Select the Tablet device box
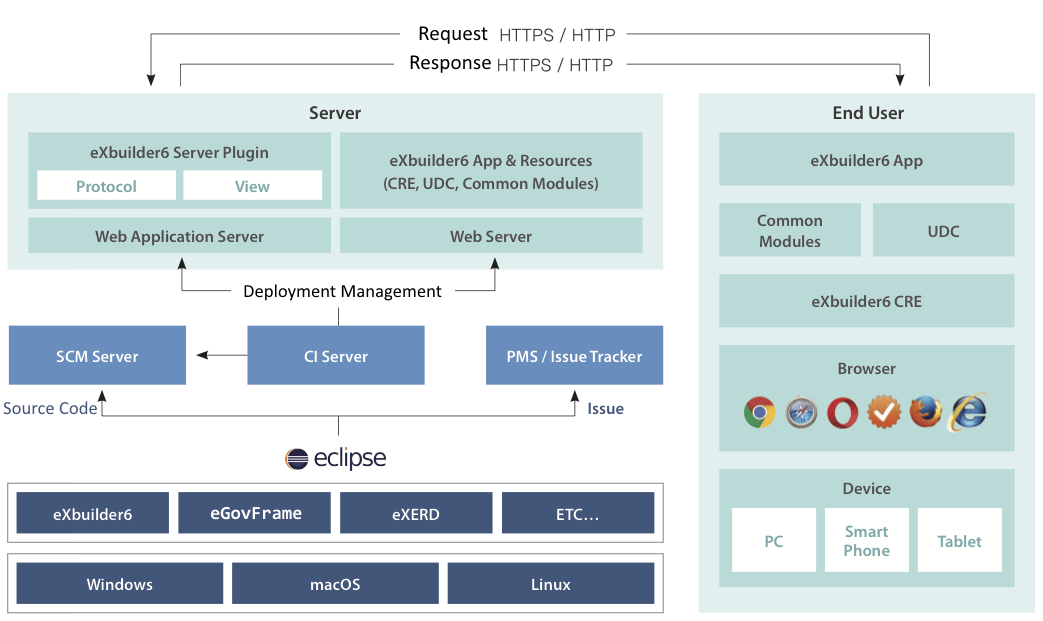 959,541
